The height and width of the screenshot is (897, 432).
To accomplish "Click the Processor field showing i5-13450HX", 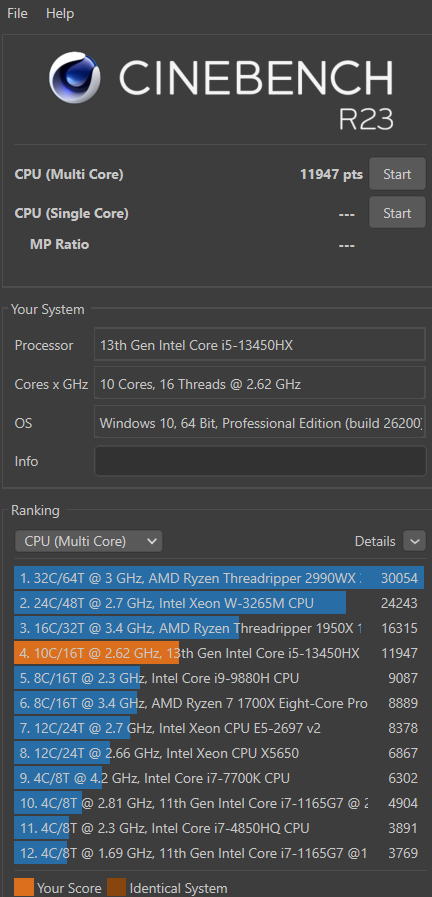I will (x=260, y=345).
